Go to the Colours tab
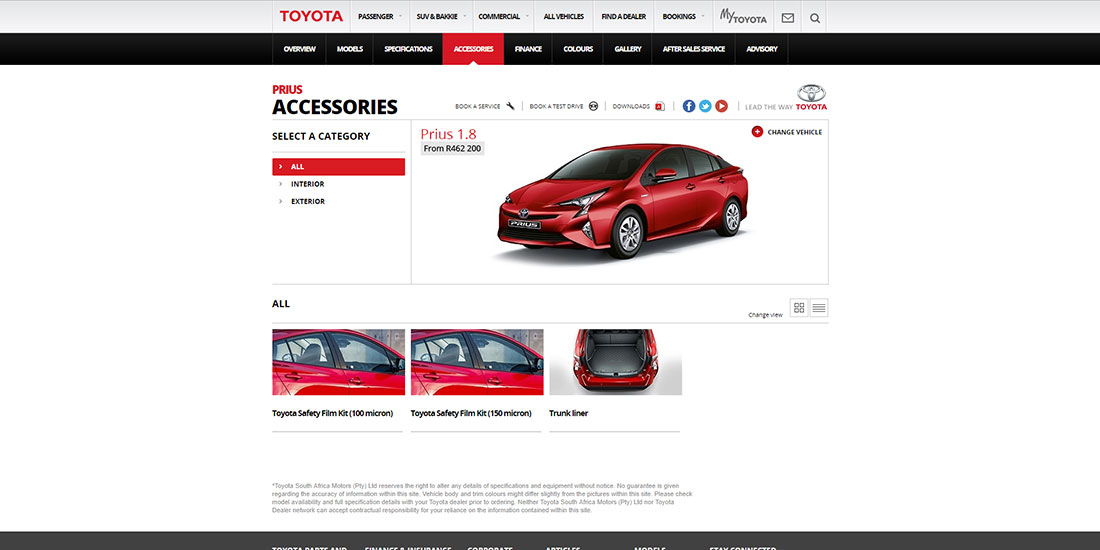Screen dimensions: 1100x550 578,49
